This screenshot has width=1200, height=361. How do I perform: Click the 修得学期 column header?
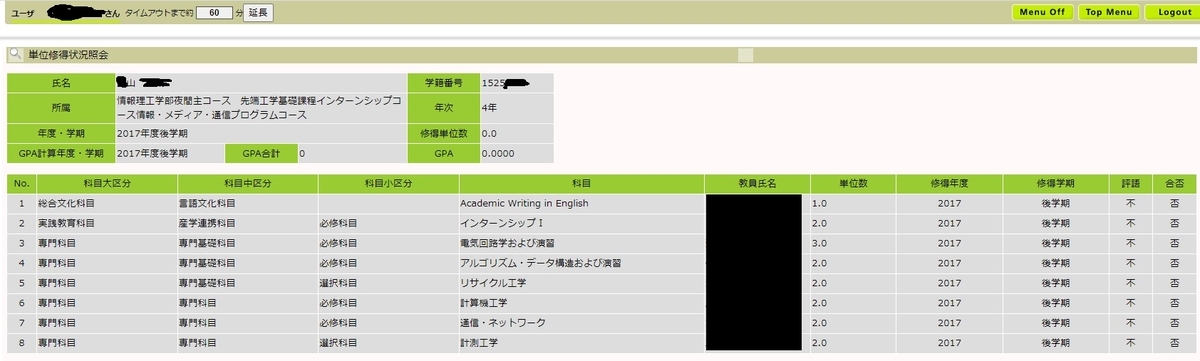click(1056, 184)
